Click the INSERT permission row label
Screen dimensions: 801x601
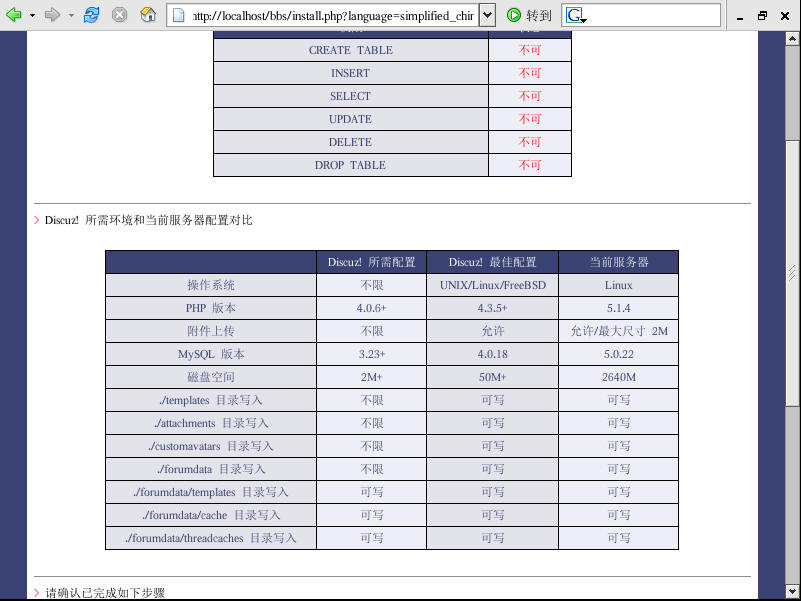350,73
